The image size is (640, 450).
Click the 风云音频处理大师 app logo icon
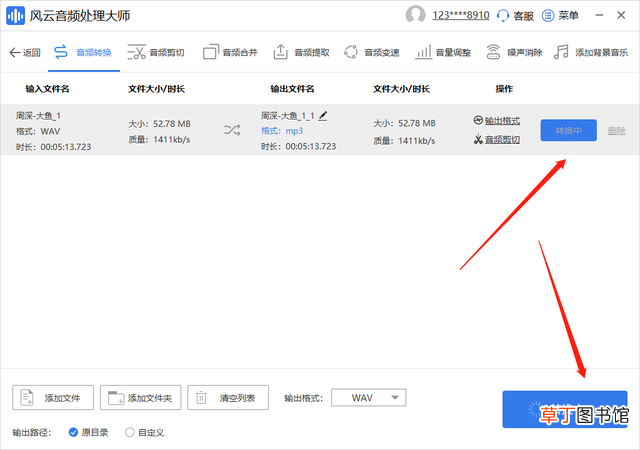click(16, 16)
